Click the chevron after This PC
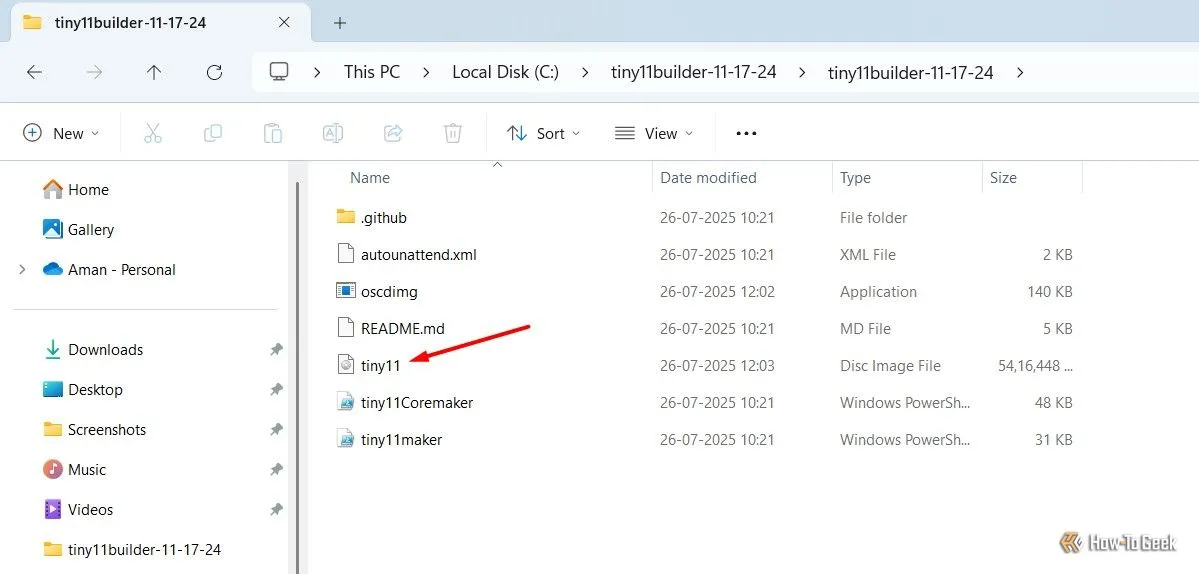The image size is (1199, 574). coord(426,72)
